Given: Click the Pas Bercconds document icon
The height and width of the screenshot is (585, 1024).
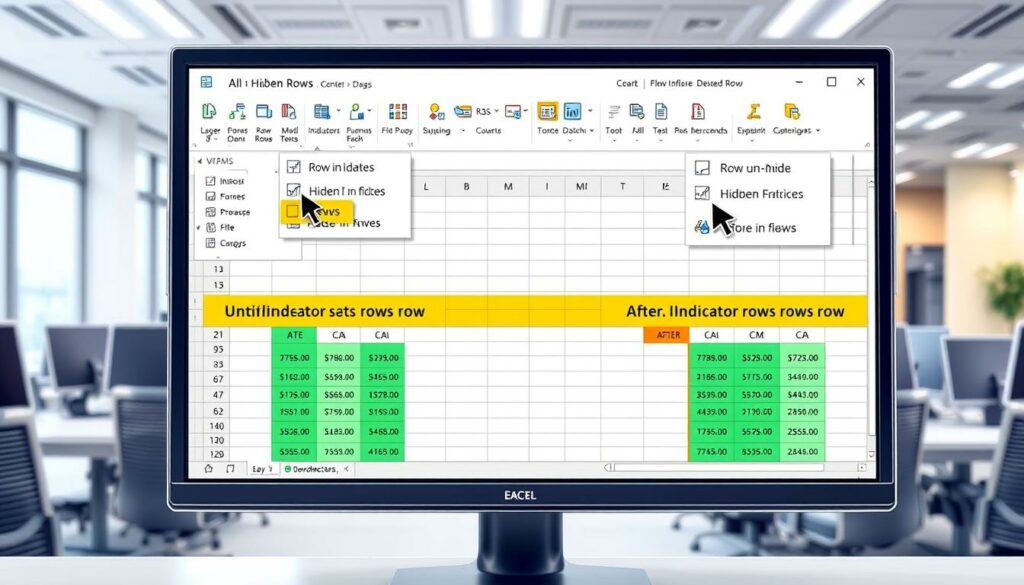Looking at the screenshot, I should click(698, 112).
